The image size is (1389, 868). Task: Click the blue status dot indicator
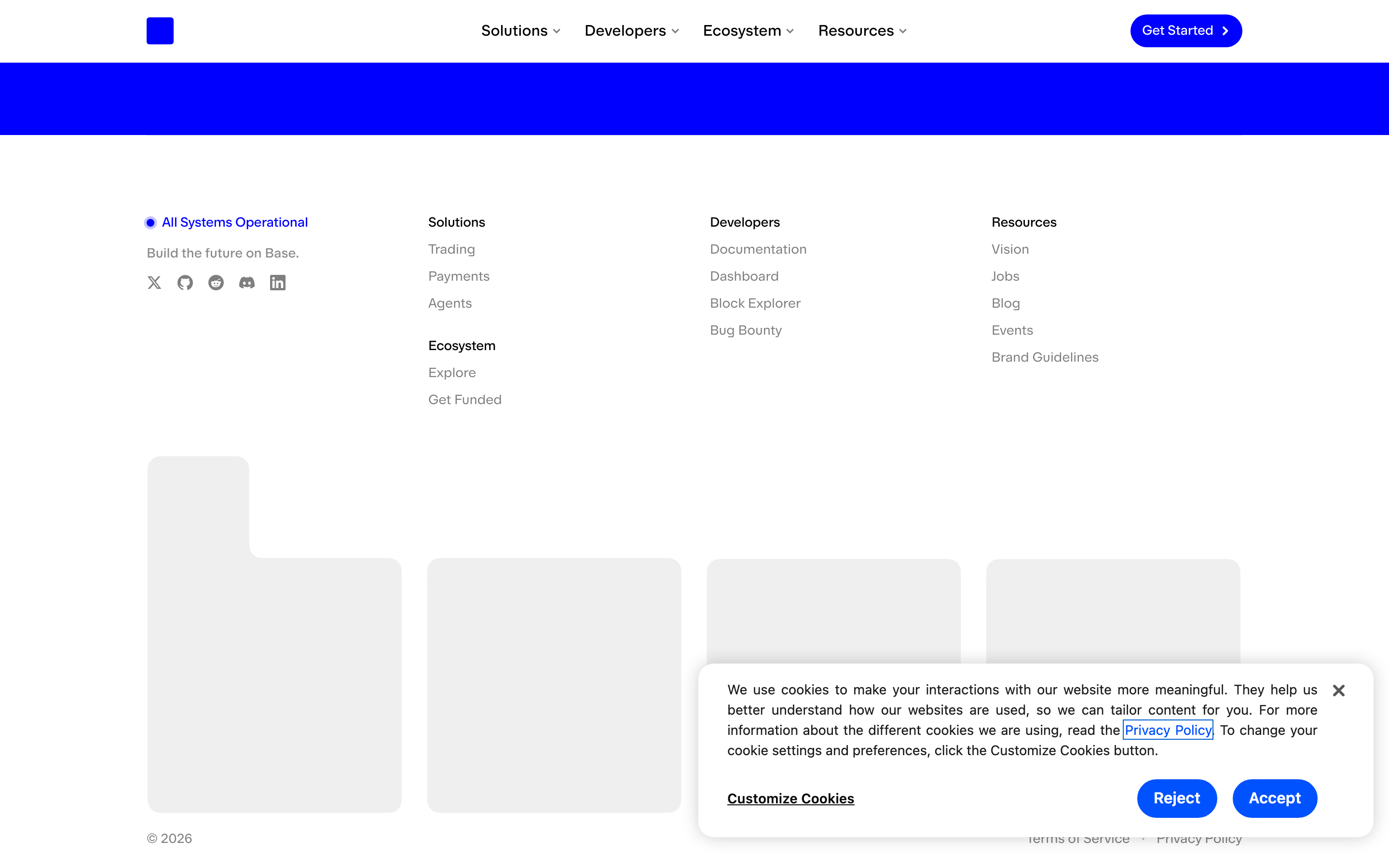(x=150, y=223)
